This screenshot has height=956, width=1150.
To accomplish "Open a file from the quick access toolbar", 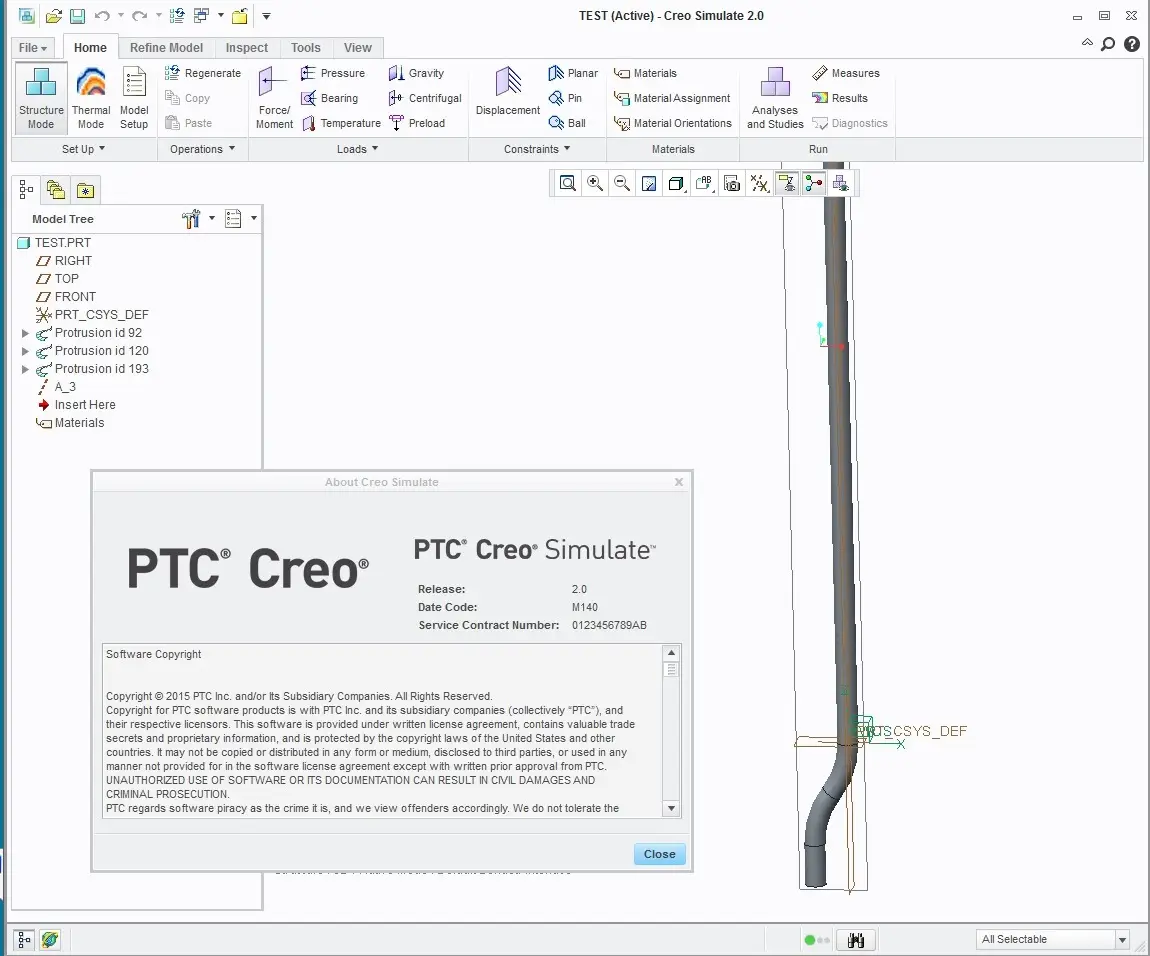I will click(x=54, y=15).
